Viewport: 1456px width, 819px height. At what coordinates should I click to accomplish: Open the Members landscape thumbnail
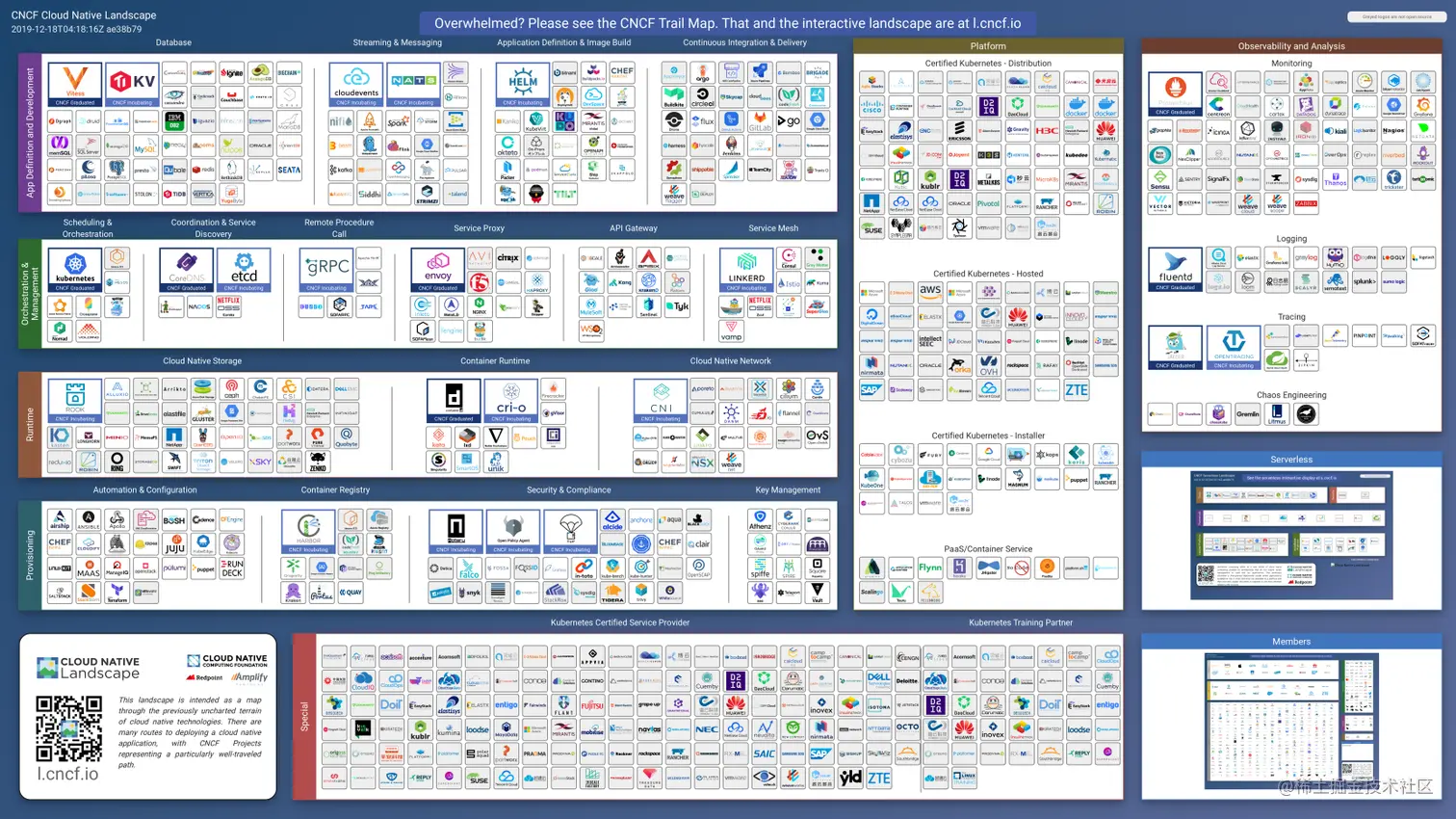point(1291,721)
